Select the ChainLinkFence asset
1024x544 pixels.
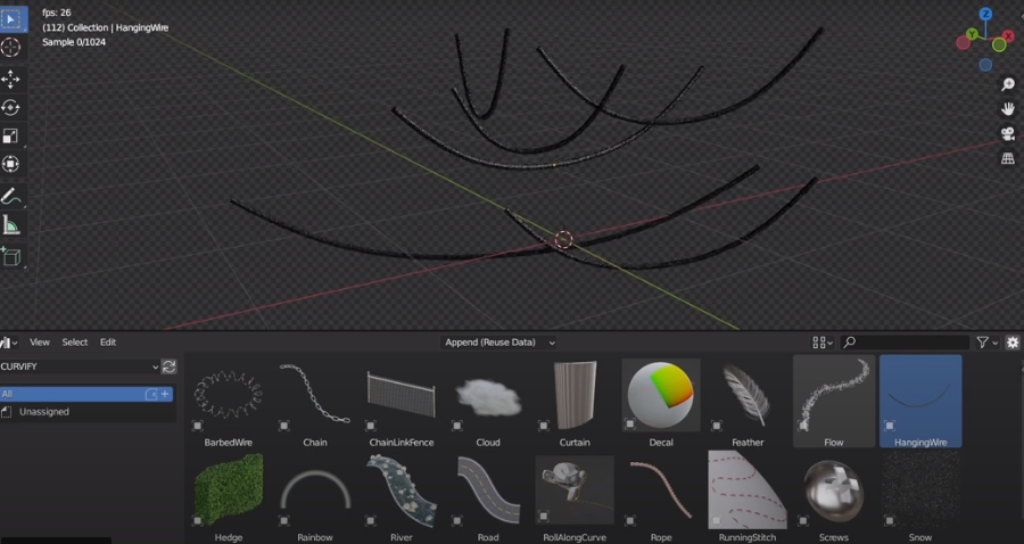coord(401,402)
